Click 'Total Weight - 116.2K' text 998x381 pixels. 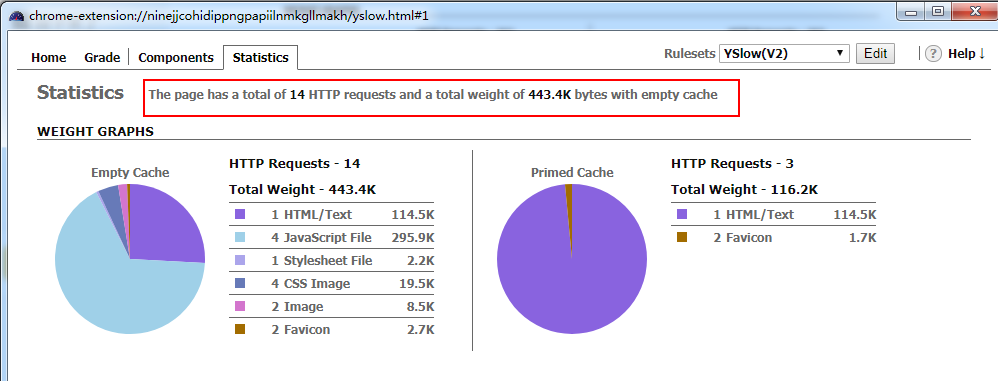[745, 190]
